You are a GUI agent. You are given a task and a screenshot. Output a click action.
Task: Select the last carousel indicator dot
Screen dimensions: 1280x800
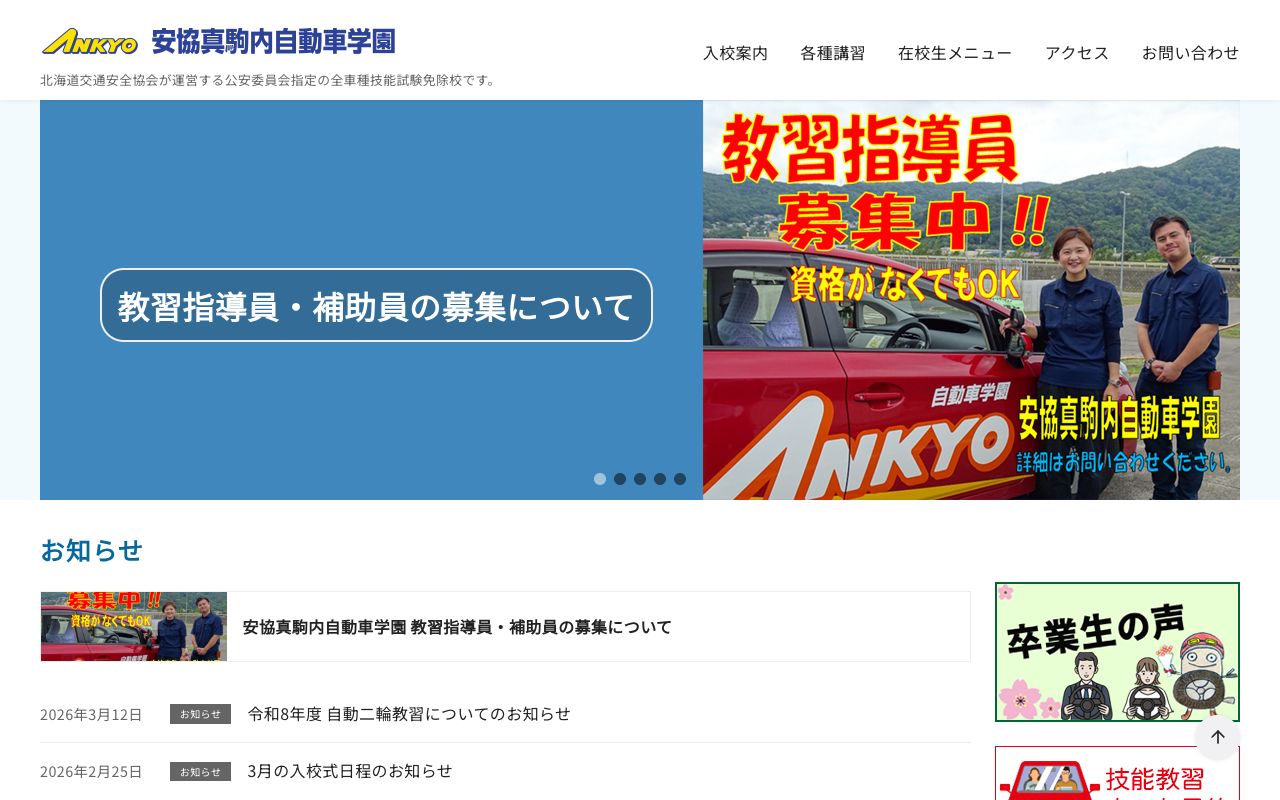pyautogui.click(x=680, y=479)
